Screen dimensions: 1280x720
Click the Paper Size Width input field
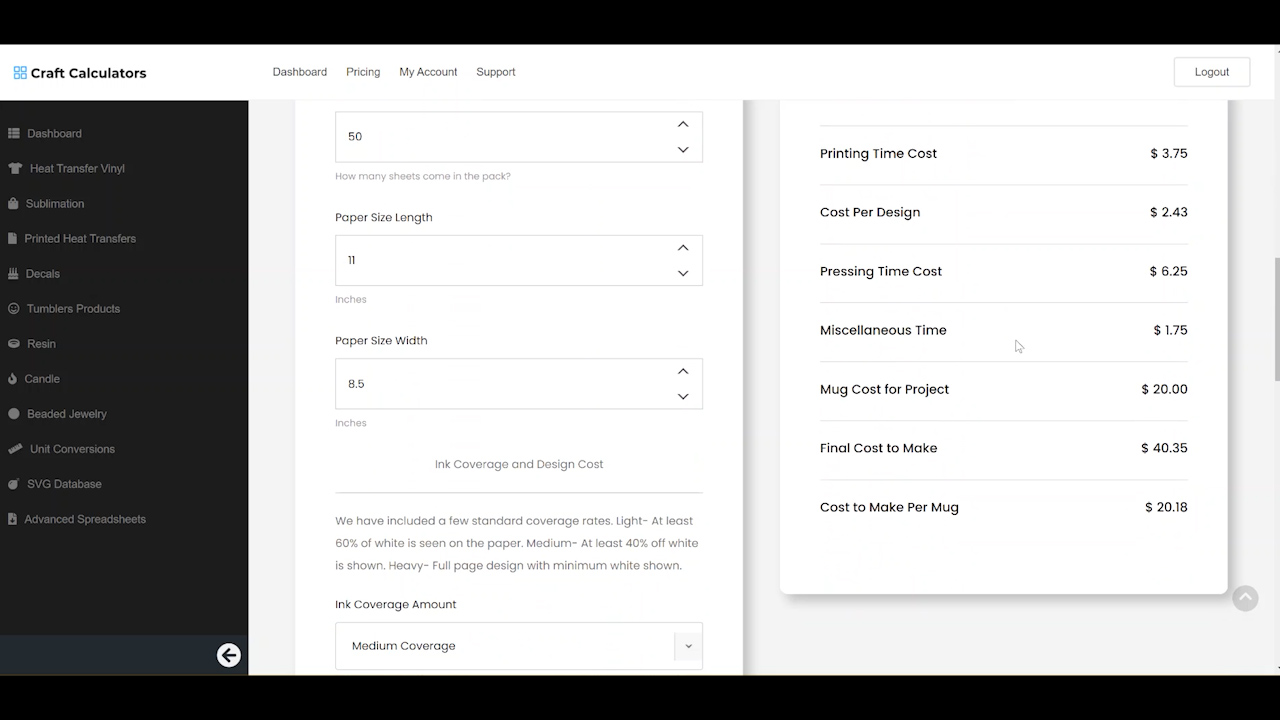(x=519, y=384)
